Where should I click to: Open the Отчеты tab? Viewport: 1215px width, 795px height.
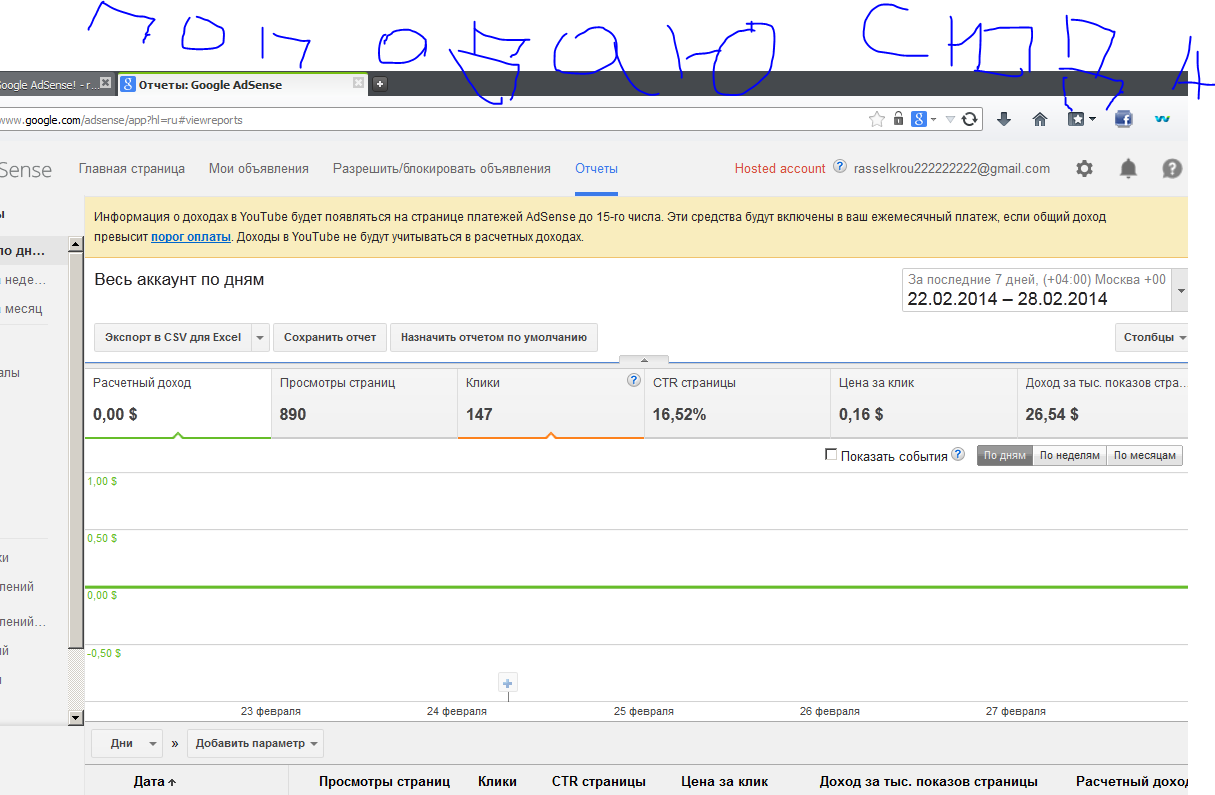coord(596,168)
